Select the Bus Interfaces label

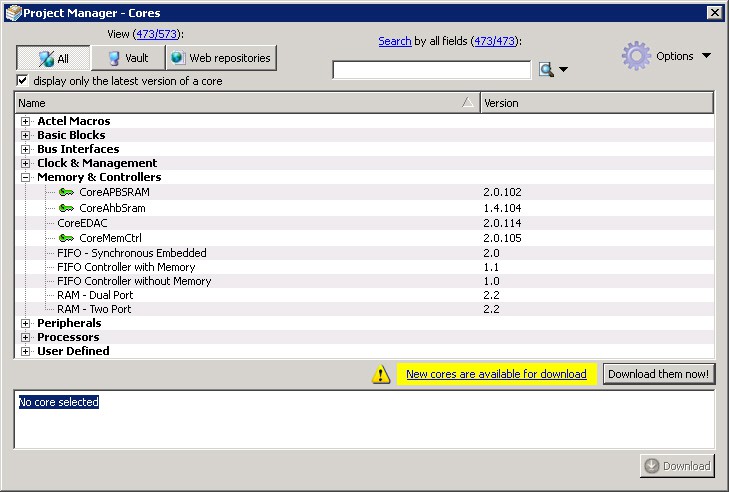(78, 149)
